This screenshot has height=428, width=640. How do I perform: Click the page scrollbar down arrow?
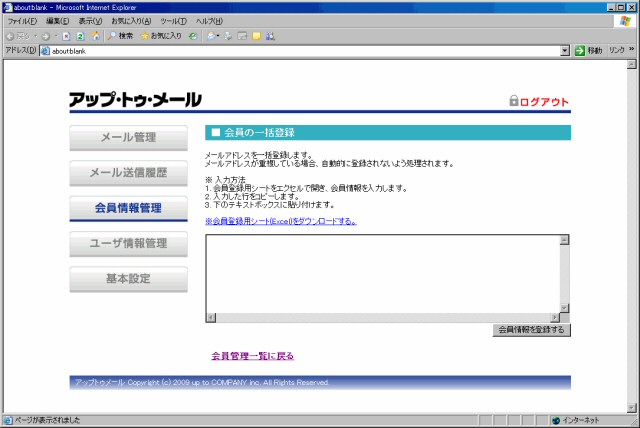click(x=631, y=408)
